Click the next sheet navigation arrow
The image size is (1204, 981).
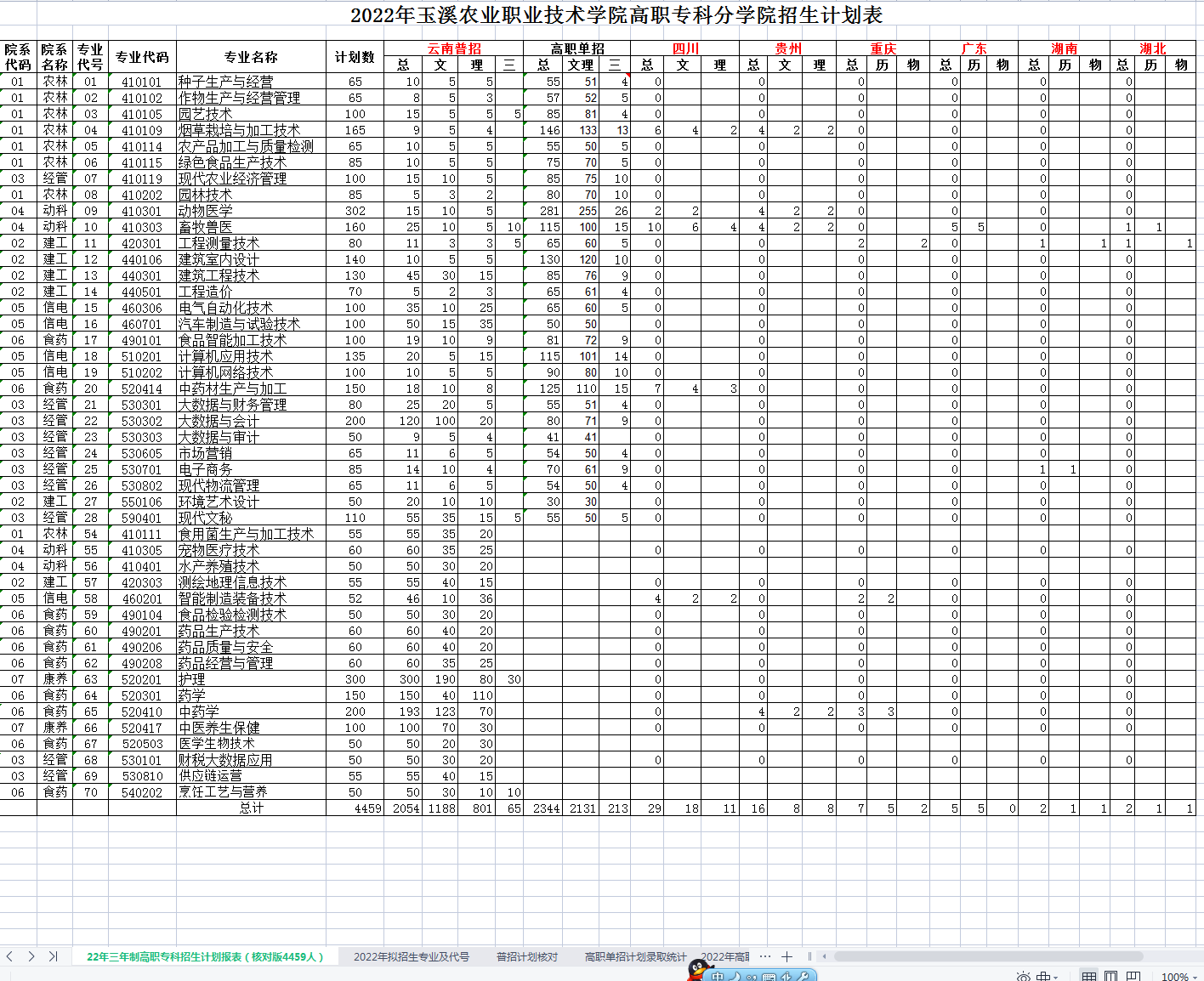[31, 956]
